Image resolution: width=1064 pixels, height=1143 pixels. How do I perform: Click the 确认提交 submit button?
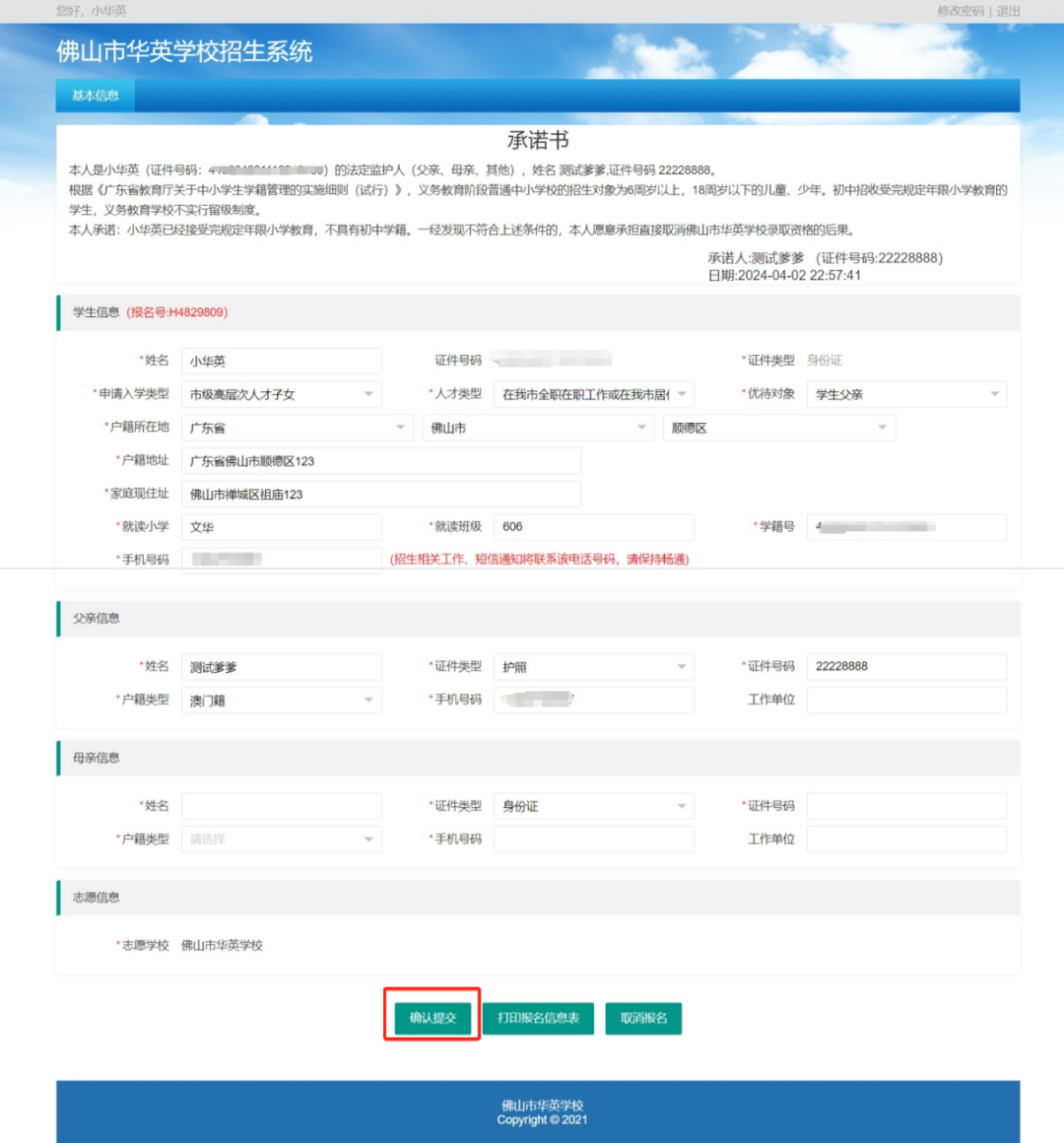click(x=432, y=1018)
